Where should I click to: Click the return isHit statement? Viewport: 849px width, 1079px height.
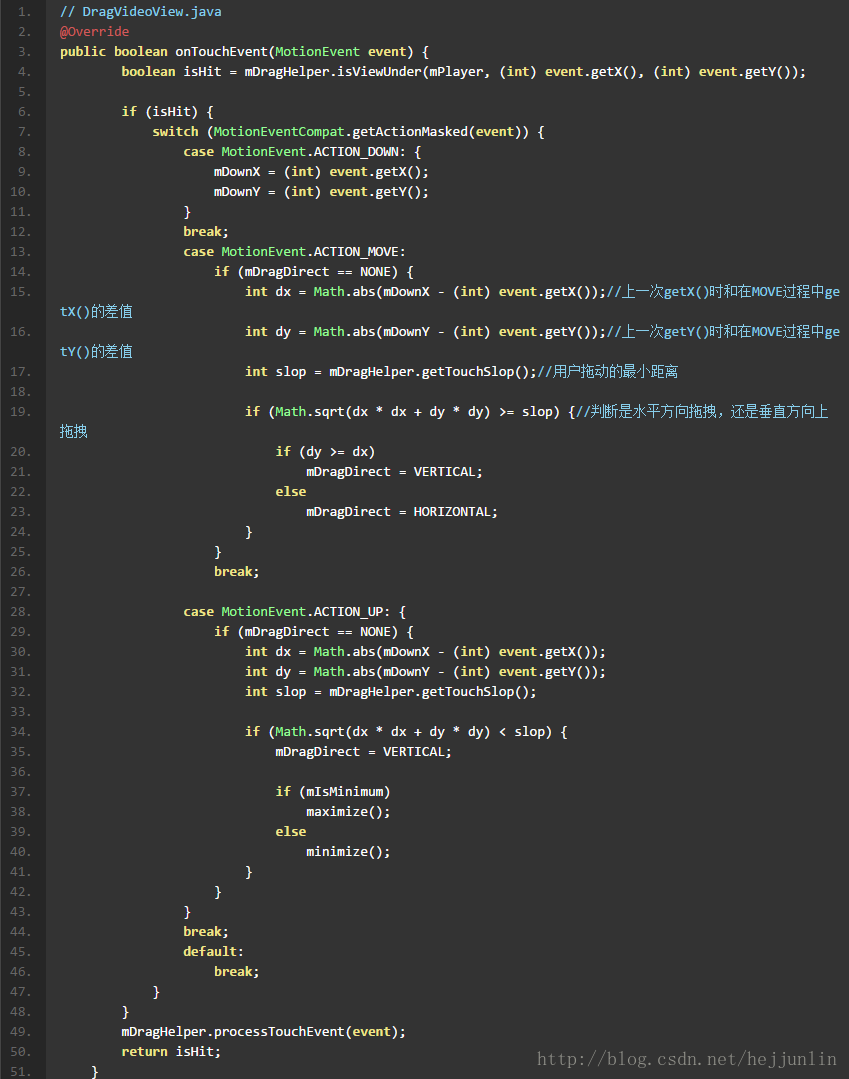[171, 1052]
